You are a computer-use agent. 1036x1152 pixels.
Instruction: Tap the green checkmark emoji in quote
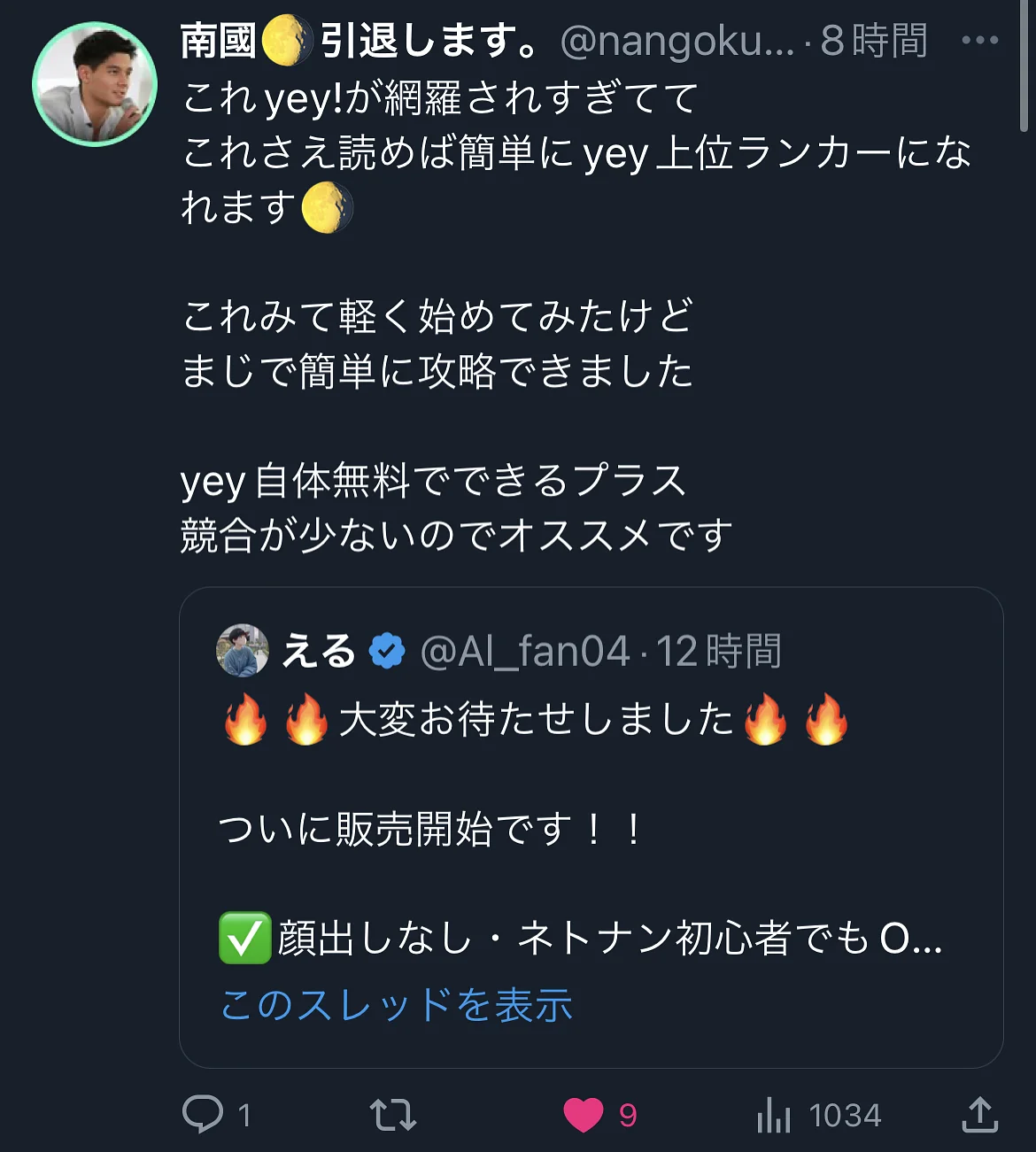(244, 939)
